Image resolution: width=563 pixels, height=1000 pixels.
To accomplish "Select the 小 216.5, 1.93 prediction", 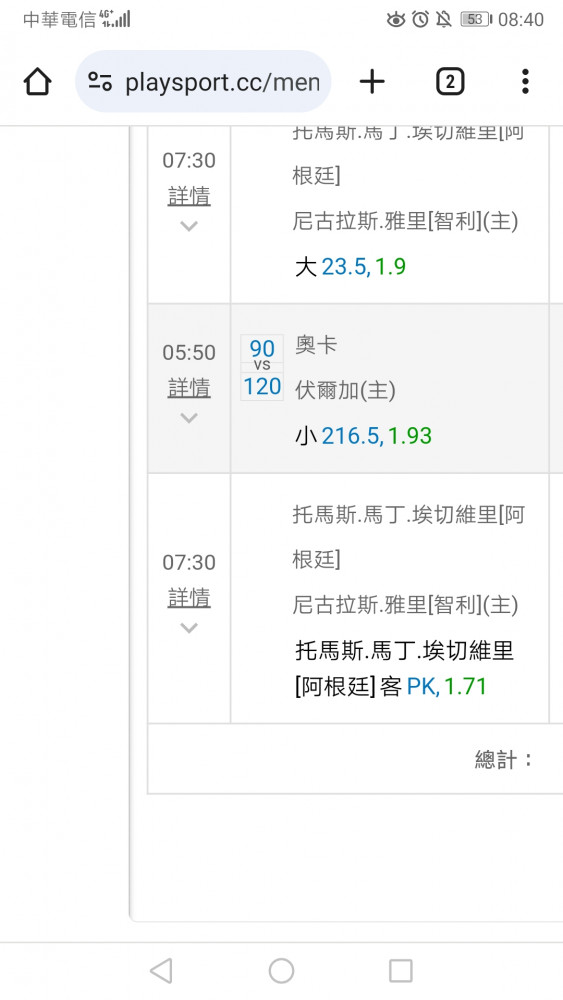I will coord(363,436).
